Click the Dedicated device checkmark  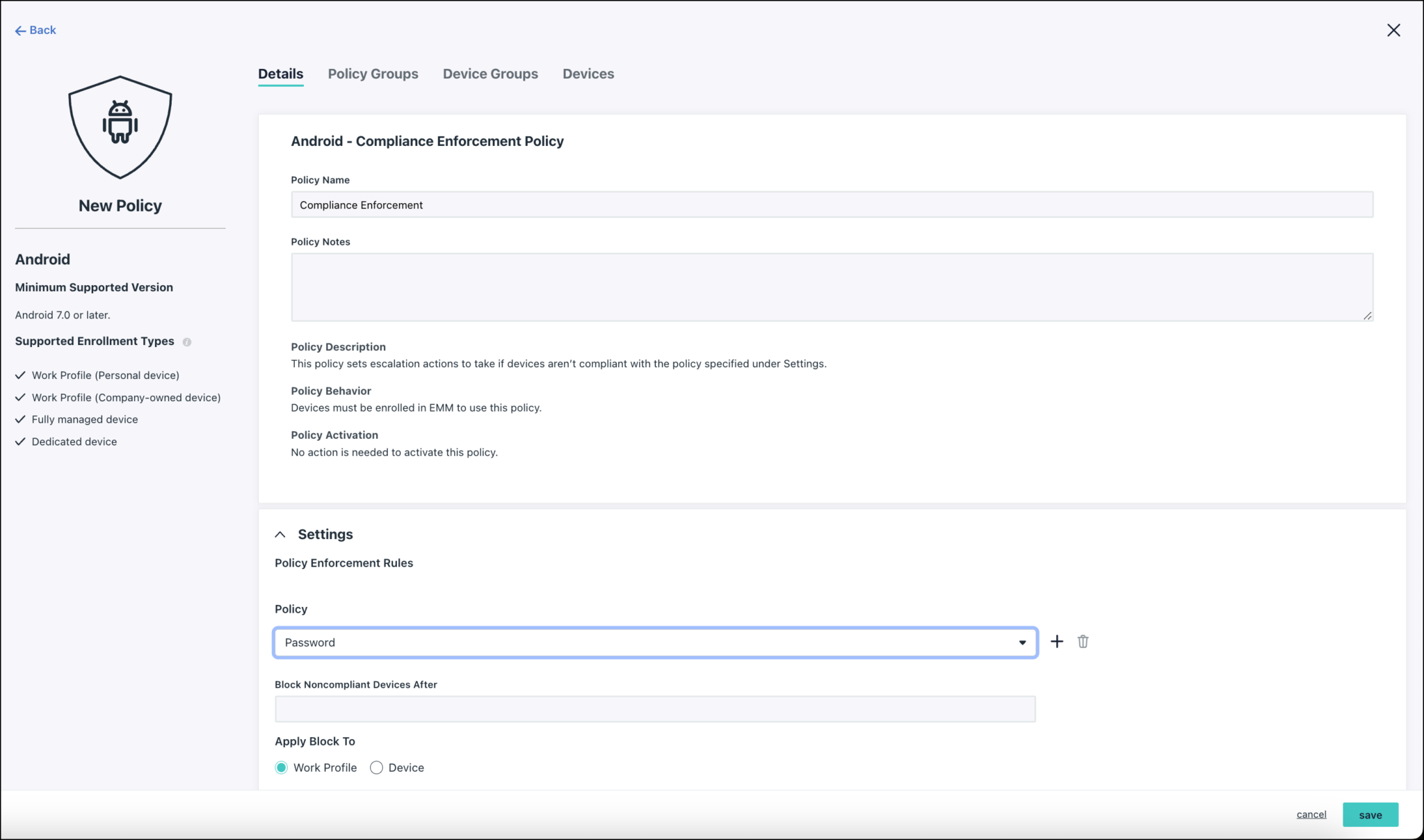point(20,442)
